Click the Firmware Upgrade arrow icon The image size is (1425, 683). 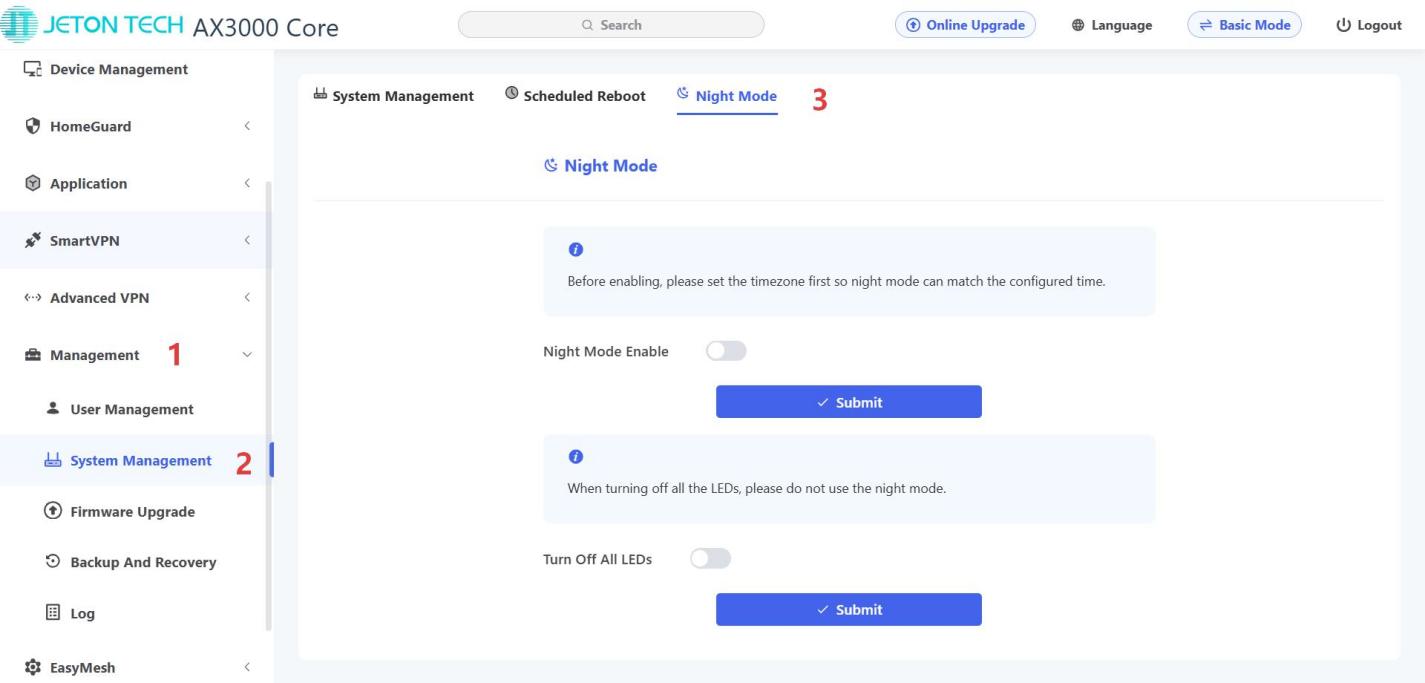pos(52,511)
